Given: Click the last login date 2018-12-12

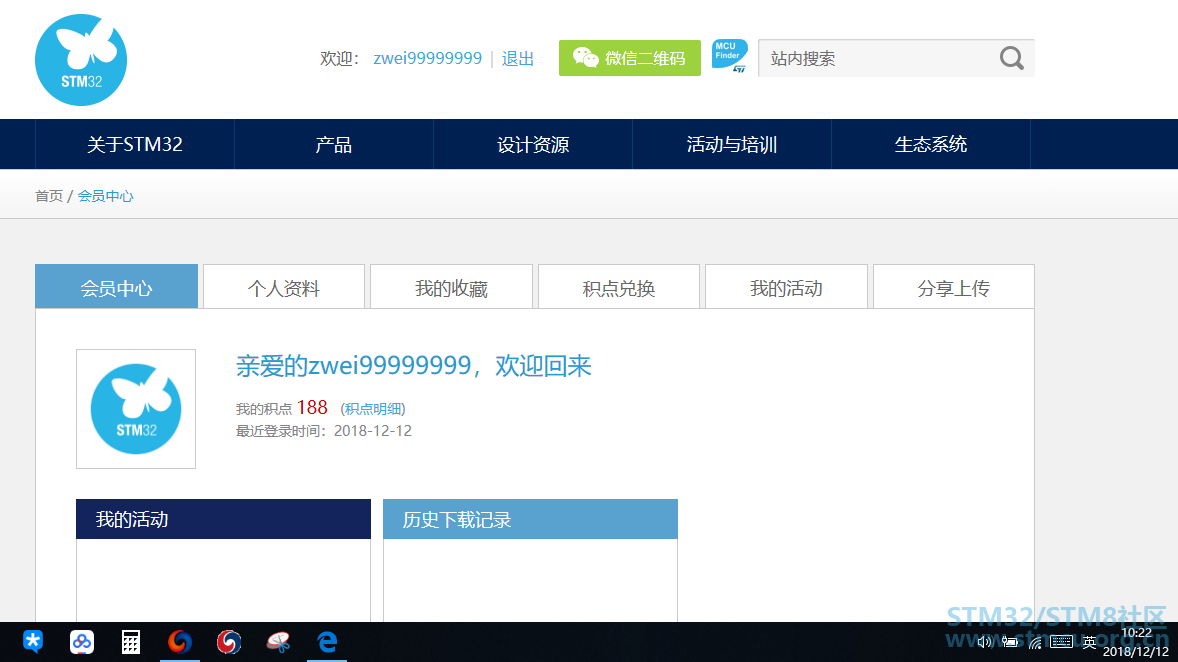Looking at the screenshot, I should 373,431.
